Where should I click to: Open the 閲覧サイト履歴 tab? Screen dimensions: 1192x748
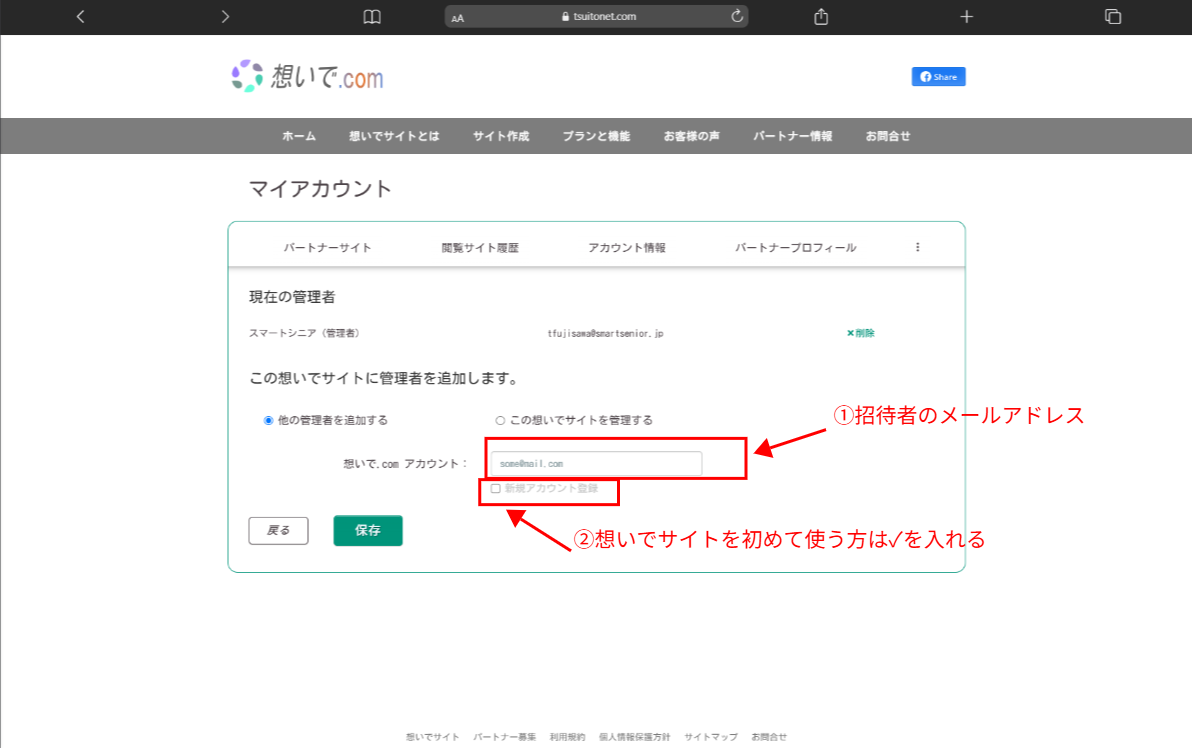[480, 248]
